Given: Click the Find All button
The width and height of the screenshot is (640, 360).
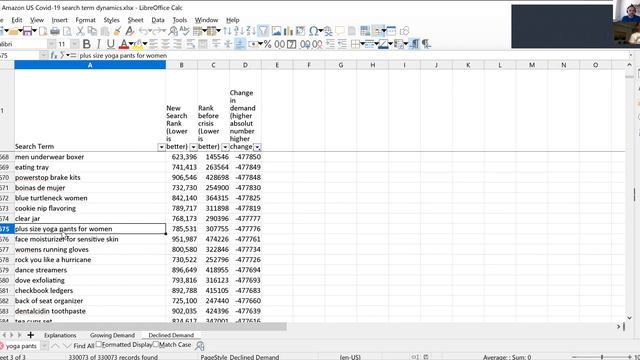Looking at the screenshot, I should (x=84, y=346).
